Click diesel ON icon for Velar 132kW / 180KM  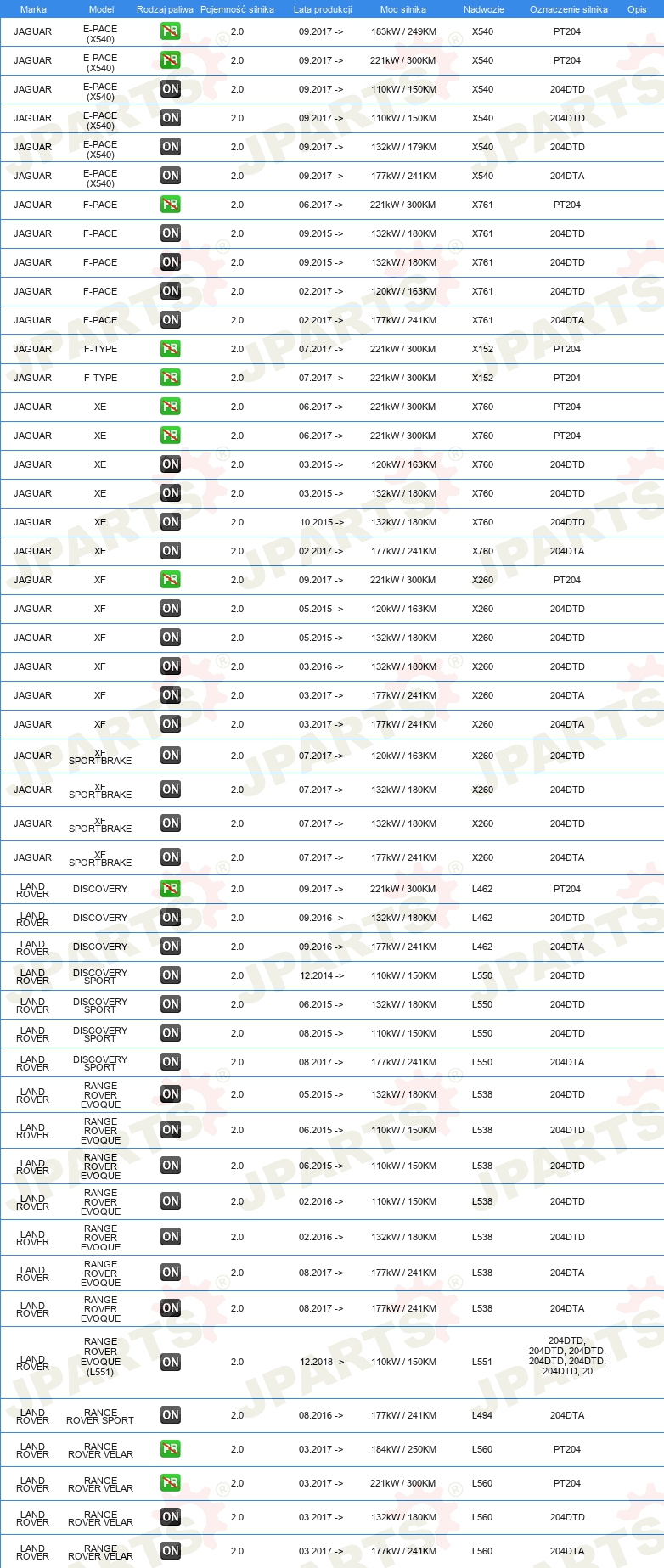171,1517
